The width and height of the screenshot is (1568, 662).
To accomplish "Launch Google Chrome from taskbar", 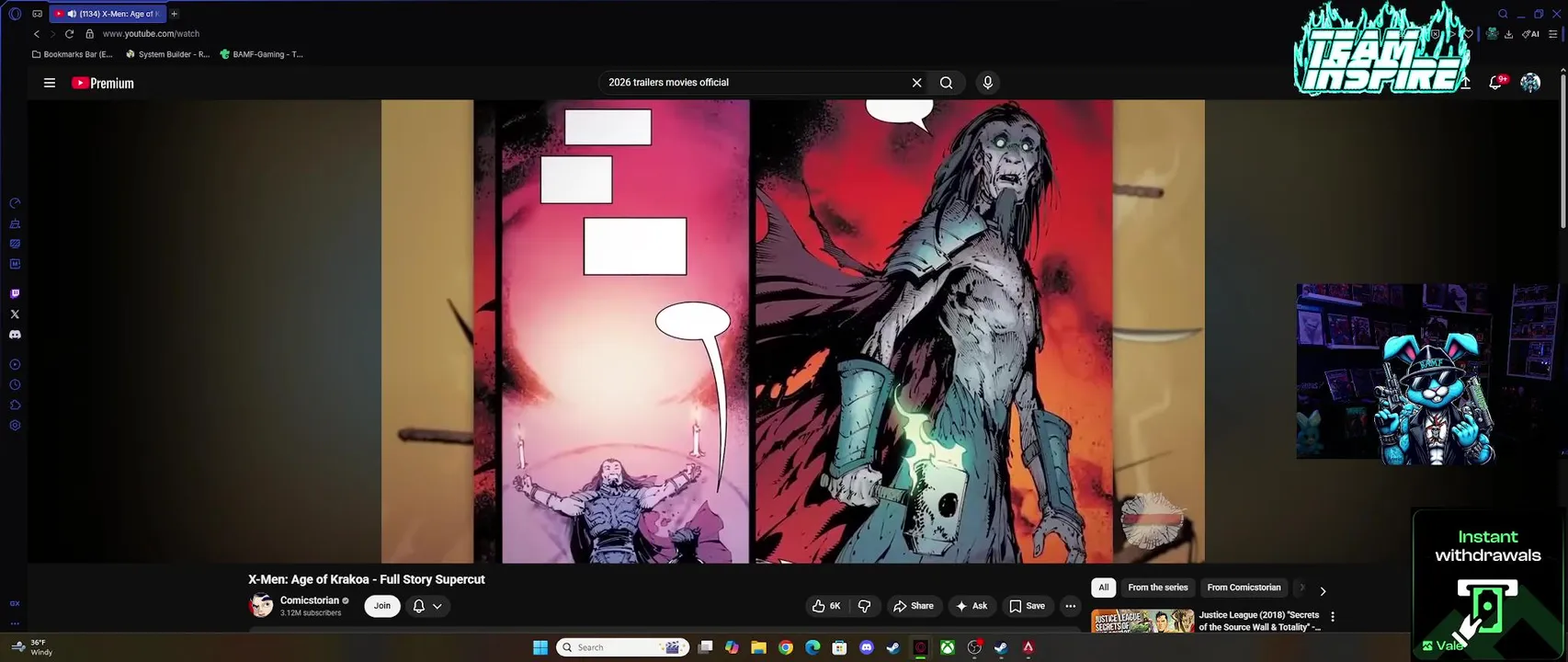I will click(x=786, y=647).
